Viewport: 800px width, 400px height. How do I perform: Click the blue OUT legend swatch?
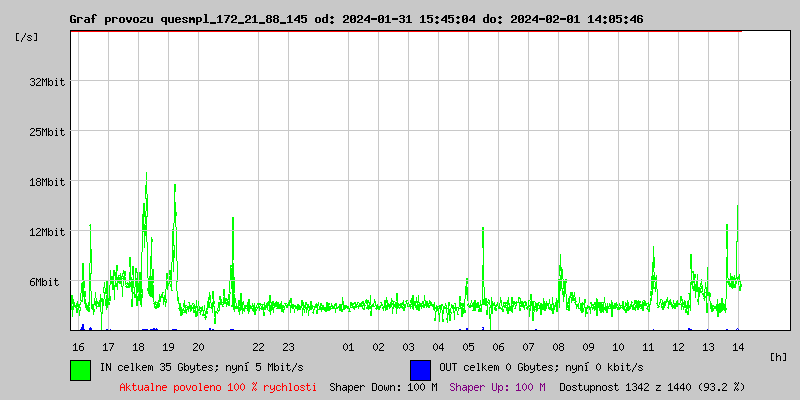(x=420, y=369)
